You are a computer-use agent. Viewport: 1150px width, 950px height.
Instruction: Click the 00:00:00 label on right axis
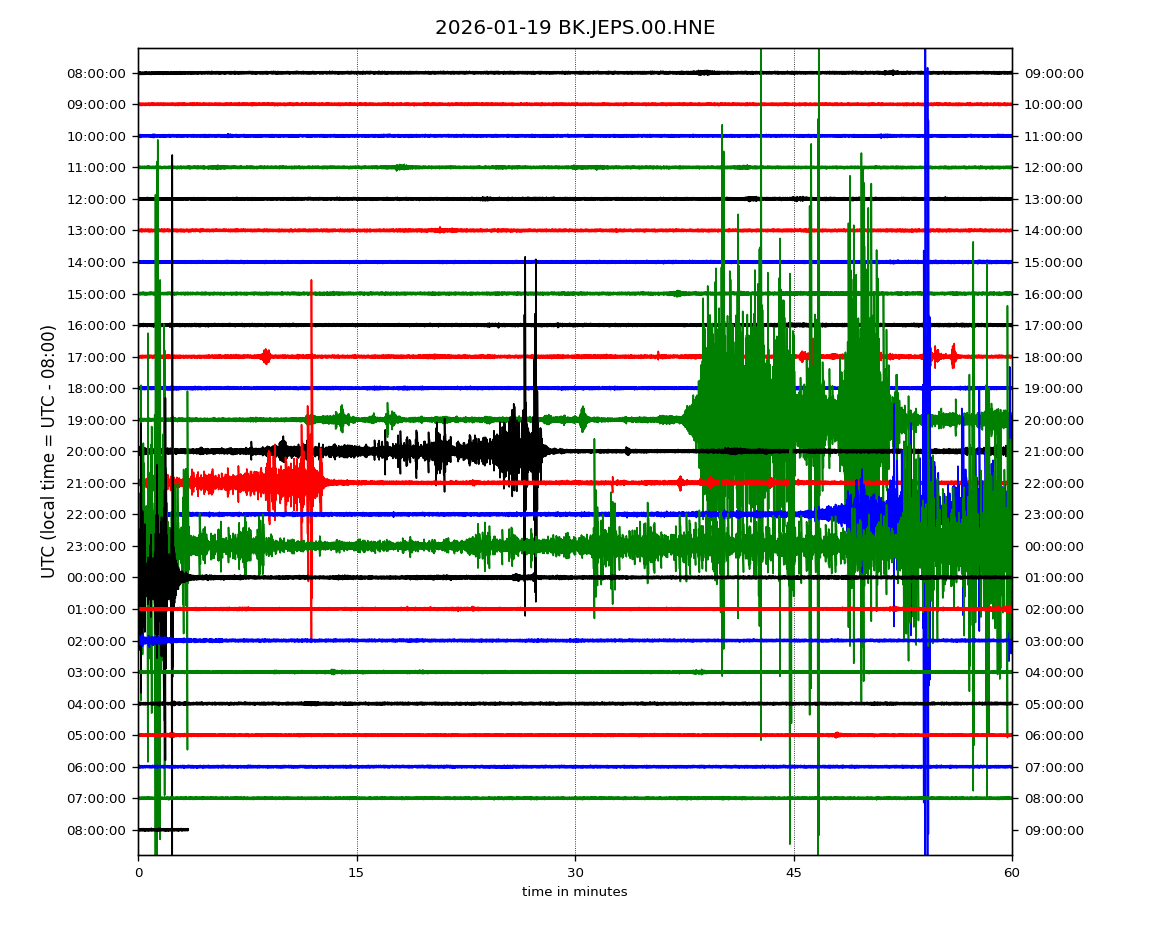click(x=1052, y=546)
